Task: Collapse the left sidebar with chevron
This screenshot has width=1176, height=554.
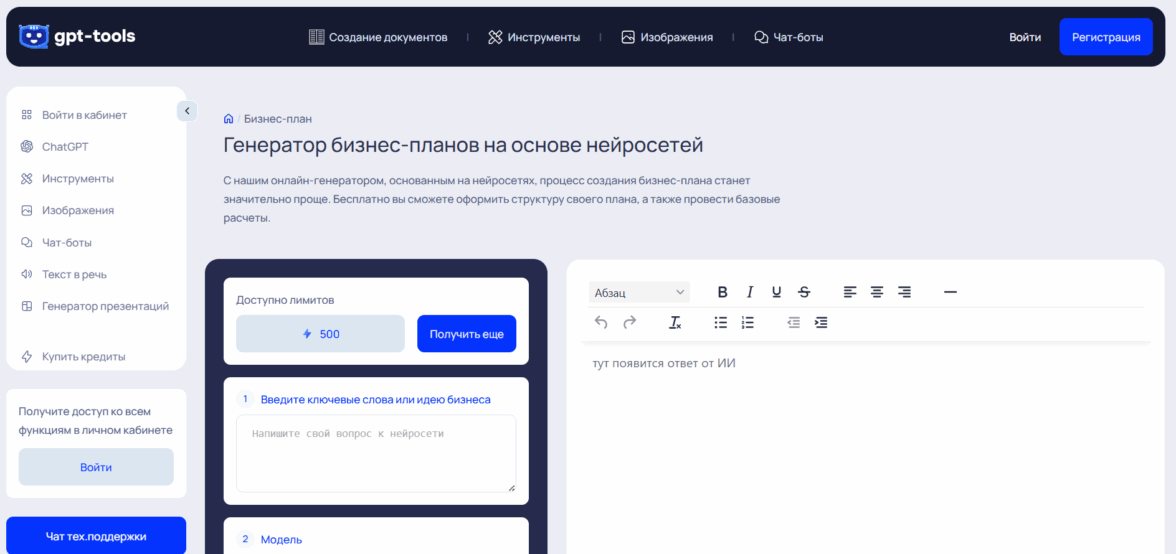Action: pos(187,111)
